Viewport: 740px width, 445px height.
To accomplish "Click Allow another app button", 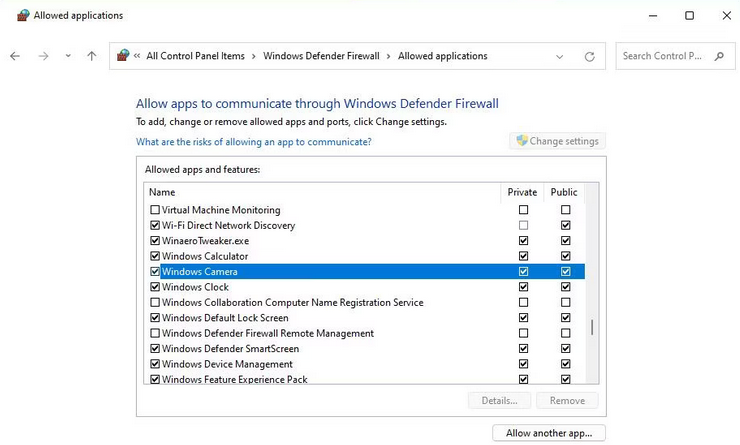I will tap(549, 433).
